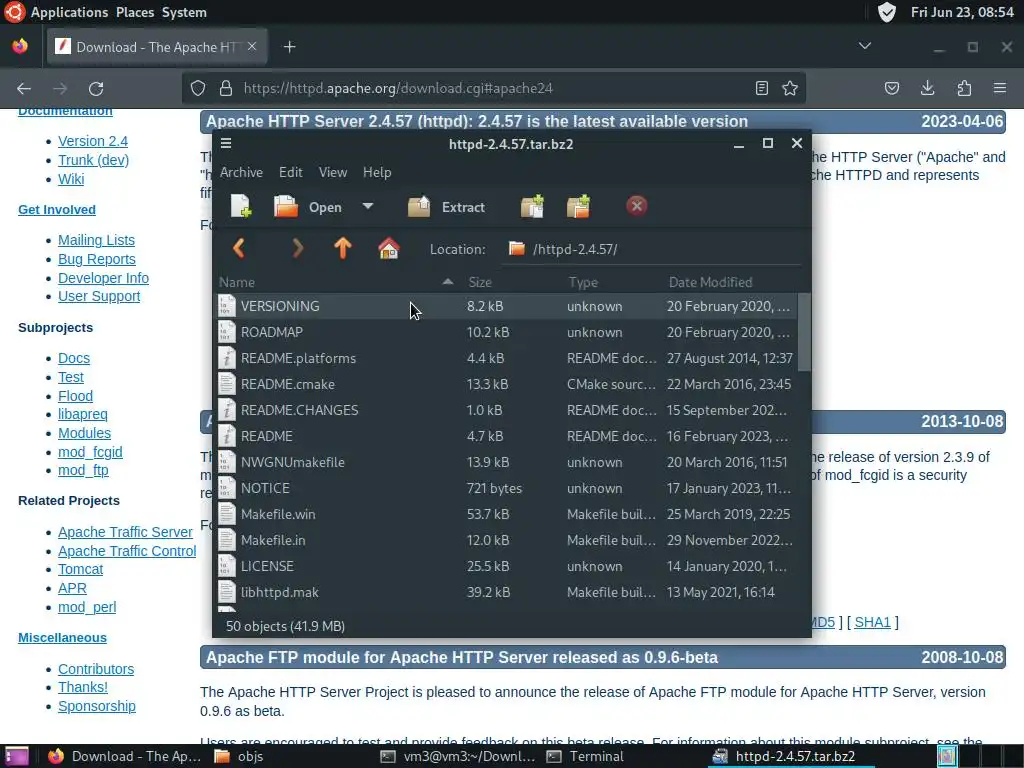Select the README.cmake file
1024x768 pixels.
[x=506, y=384]
